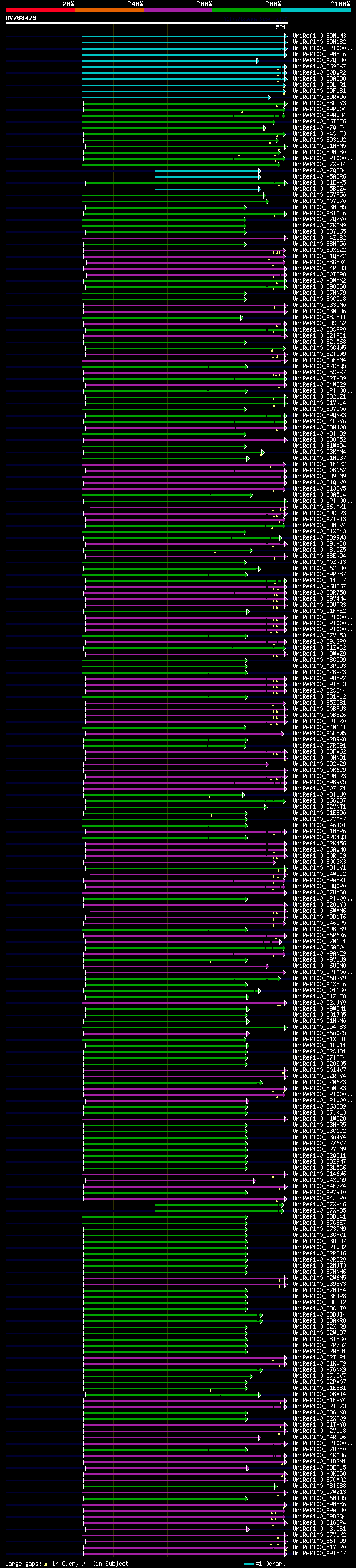The width and height of the screenshot is (356, 1568).
Task: Click the white query sequence bar
Action: click(x=147, y=23)
